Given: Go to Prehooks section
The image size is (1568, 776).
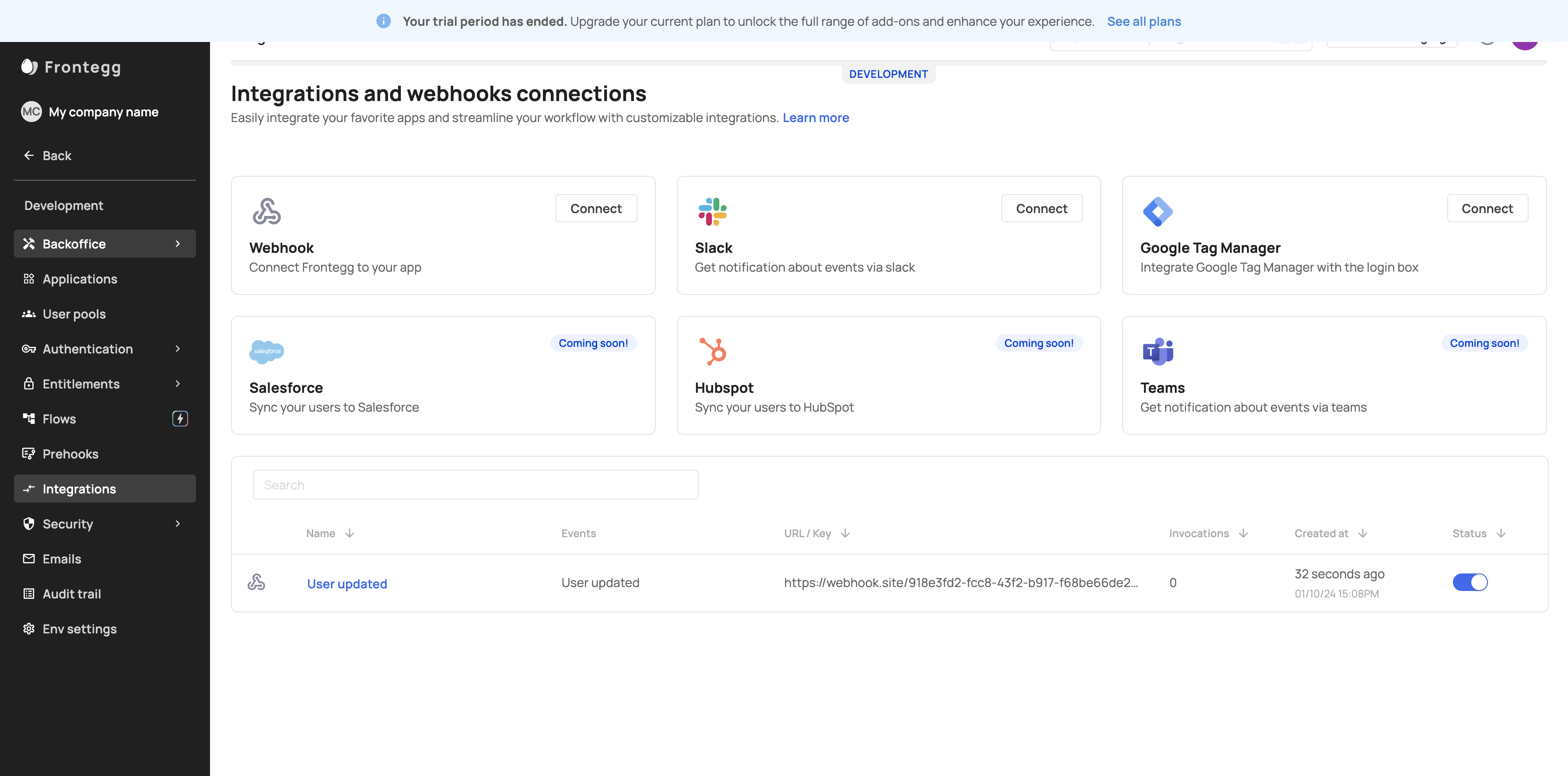Looking at the screenshot, I should [x=105, y=454].
